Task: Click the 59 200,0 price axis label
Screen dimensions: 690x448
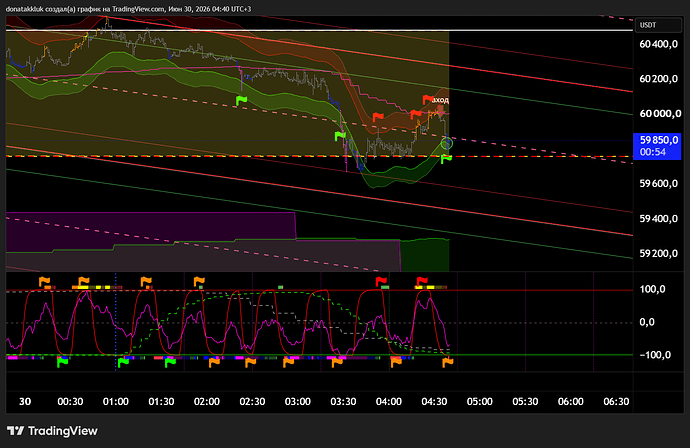Action: pos(658,253)
